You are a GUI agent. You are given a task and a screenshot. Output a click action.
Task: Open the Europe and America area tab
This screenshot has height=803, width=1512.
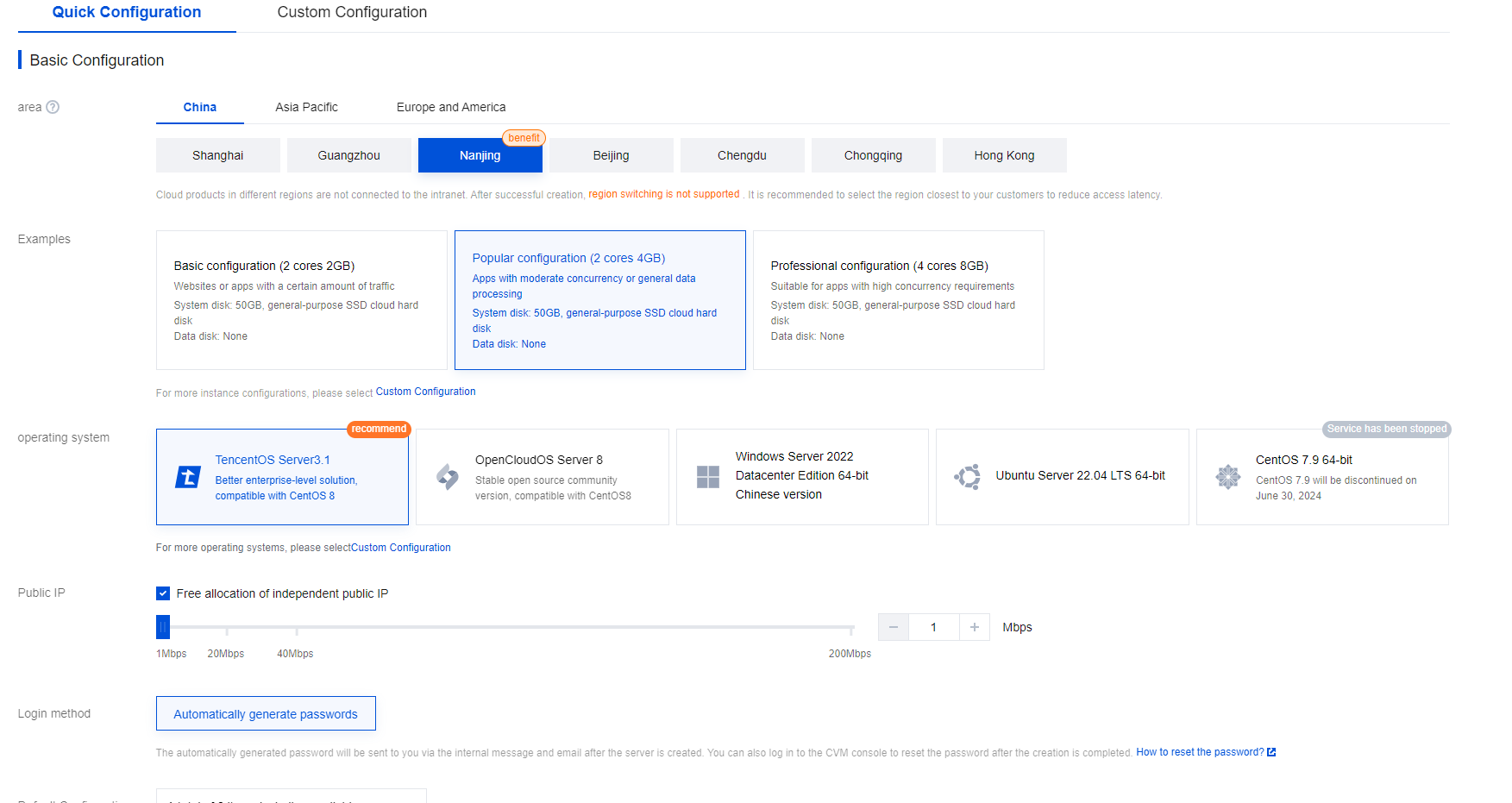[451, 107]
